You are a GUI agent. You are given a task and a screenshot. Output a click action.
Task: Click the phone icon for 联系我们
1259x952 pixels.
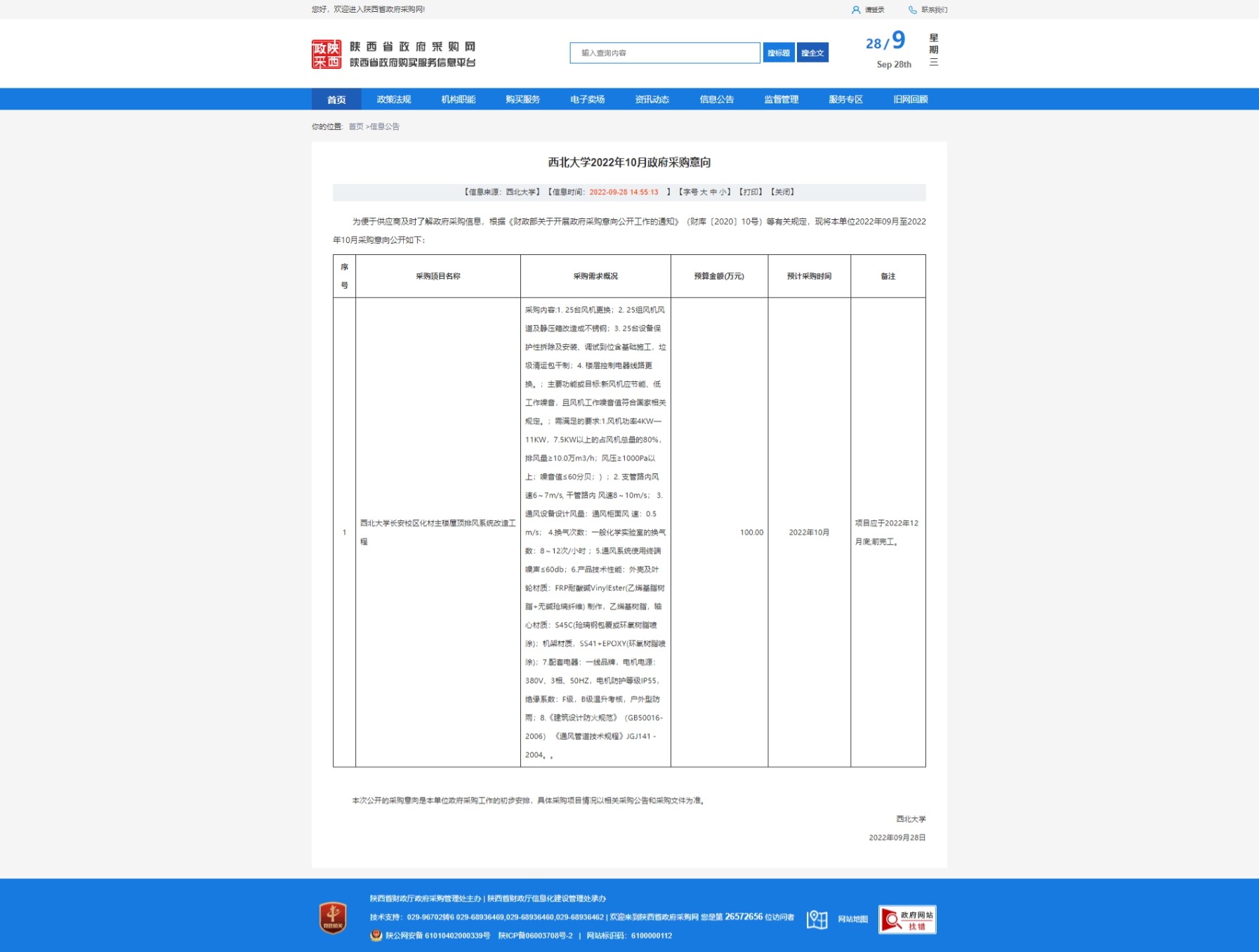click(912, 10)
